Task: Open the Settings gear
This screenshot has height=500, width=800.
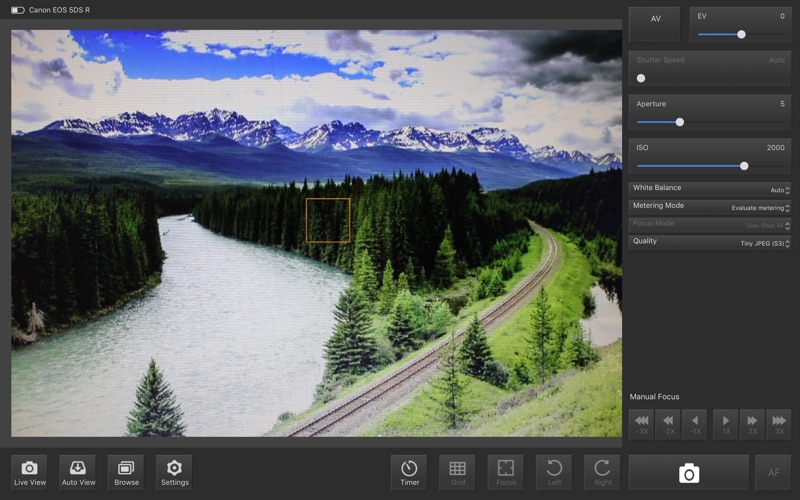Action: click(174, 473)
